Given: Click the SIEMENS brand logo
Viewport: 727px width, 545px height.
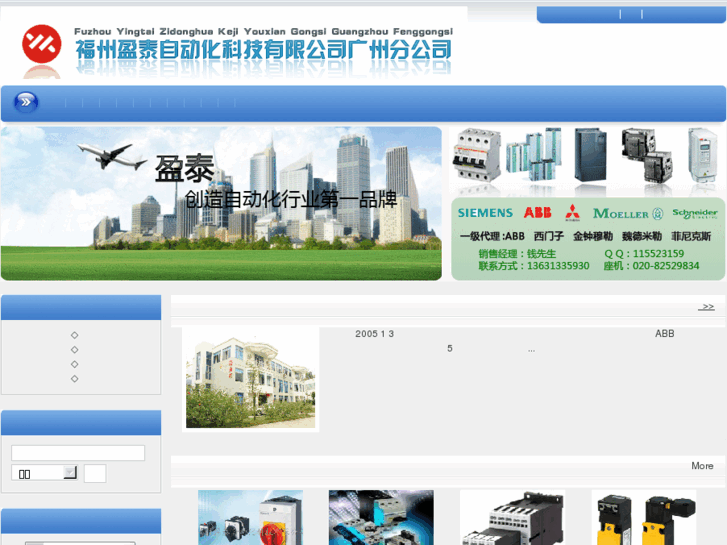Looking at the screenshot, I should pos(485,213).
